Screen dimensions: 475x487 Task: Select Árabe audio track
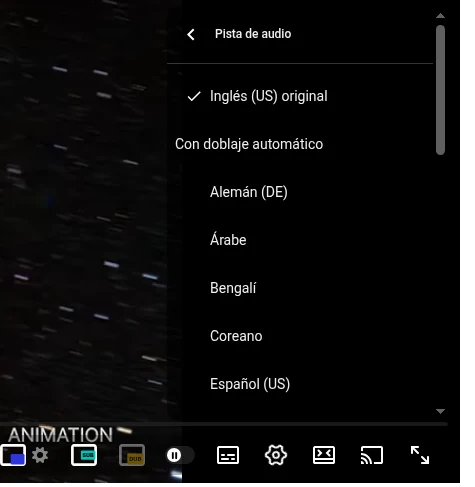(x=300, y=240)
